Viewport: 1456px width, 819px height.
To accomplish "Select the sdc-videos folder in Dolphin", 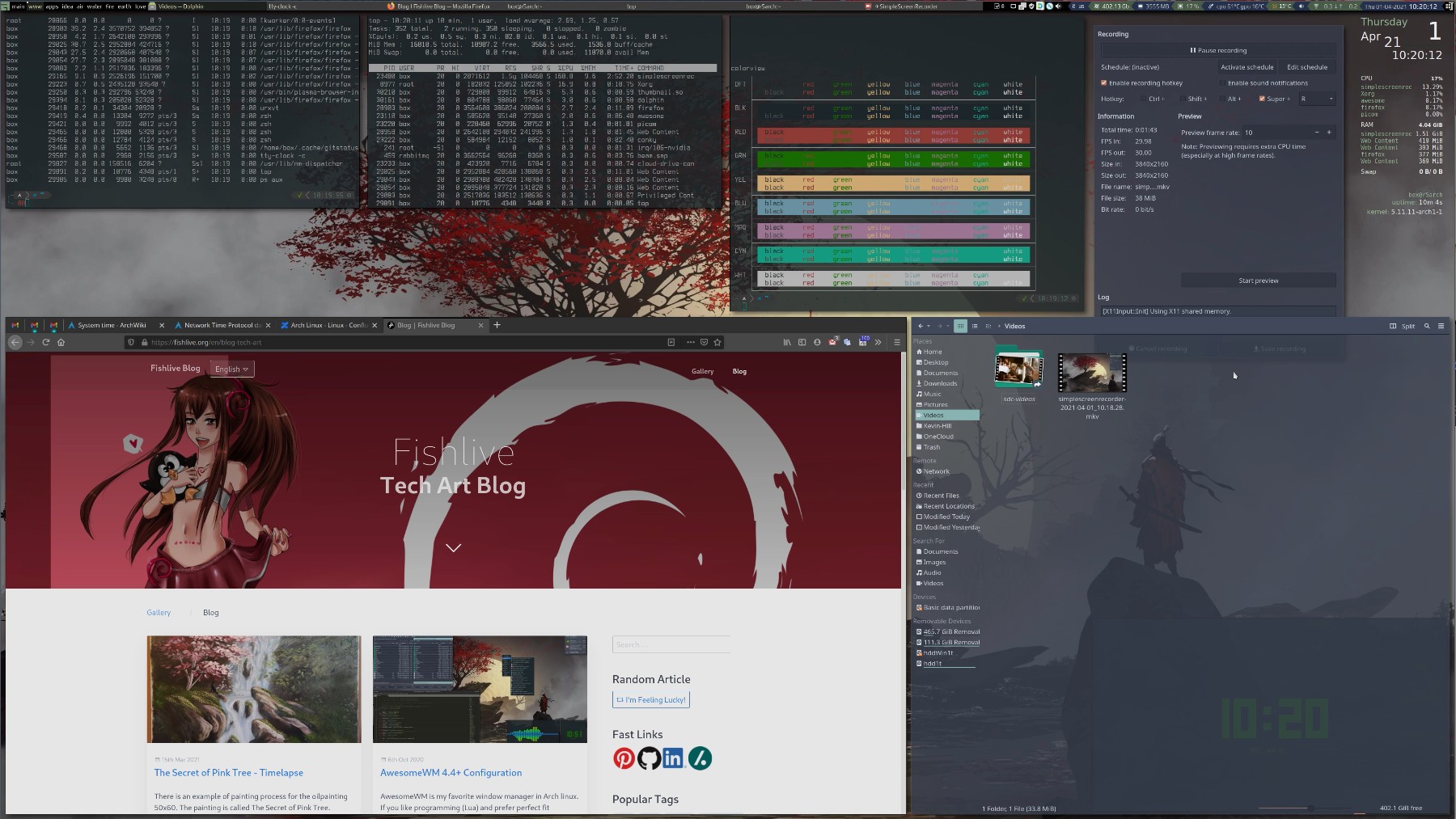I will pyautogui.click(x=1019, y=369).
